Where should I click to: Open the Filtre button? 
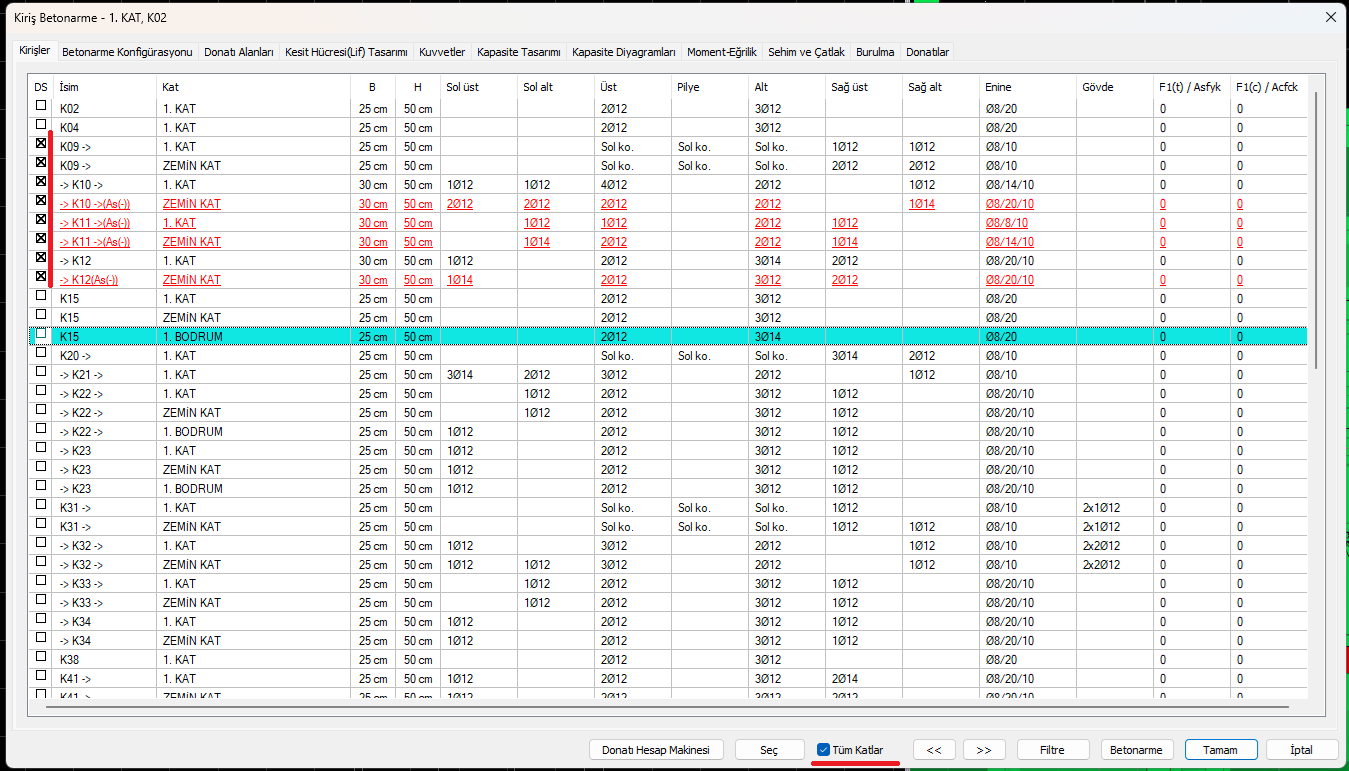click(1052, 750)
